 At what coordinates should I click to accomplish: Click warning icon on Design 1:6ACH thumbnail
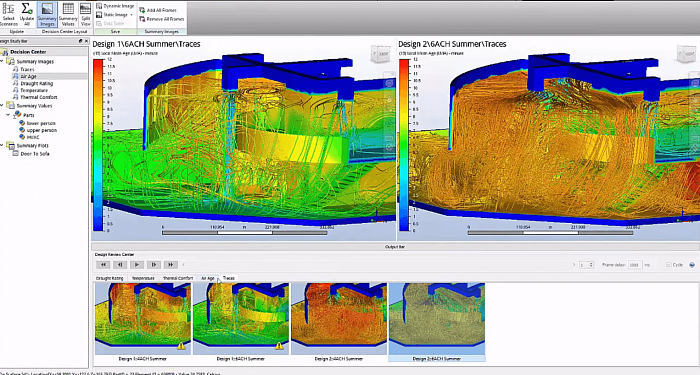click(x=279, y=346)
